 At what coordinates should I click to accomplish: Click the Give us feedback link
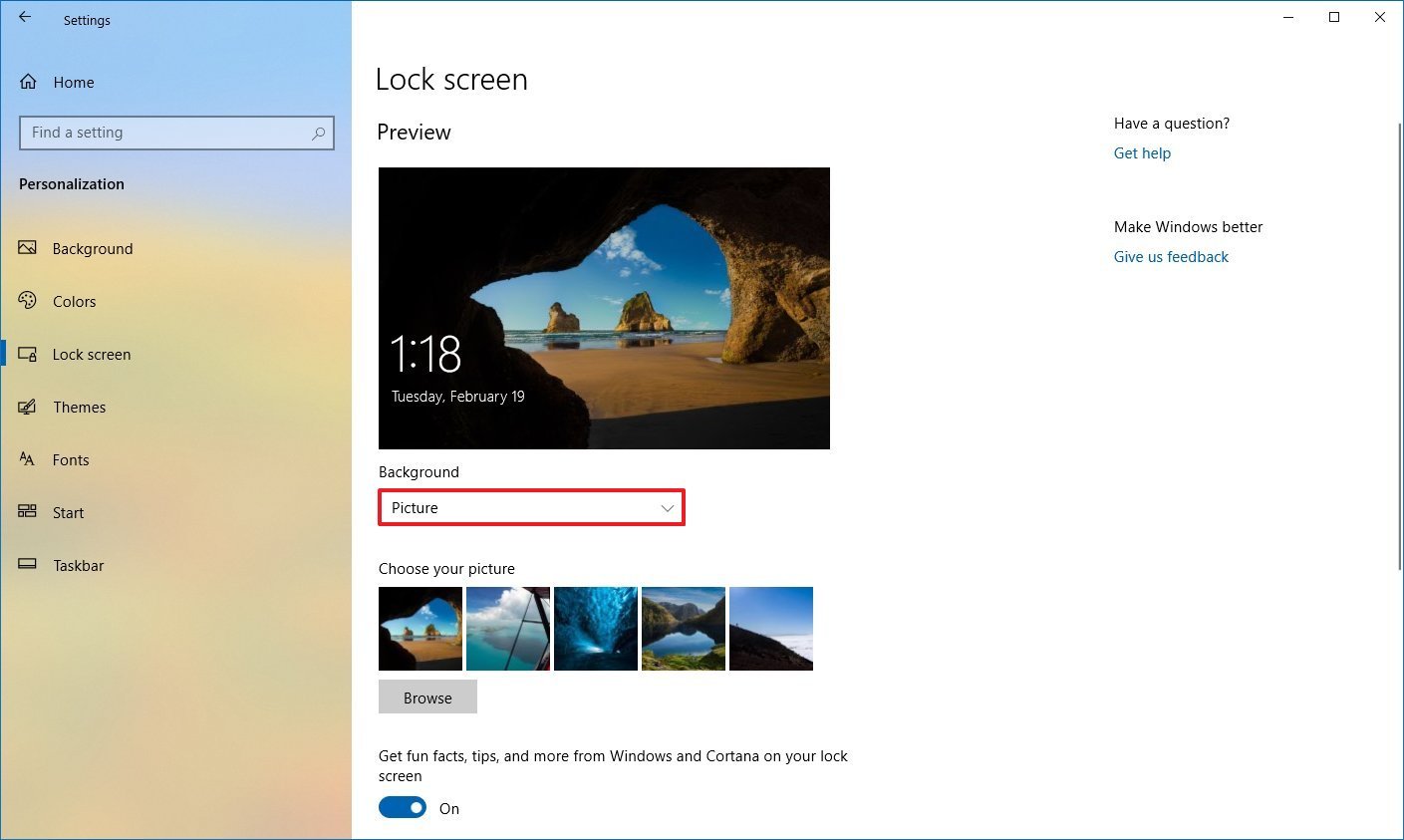pyautogui.click(x=1171, y=256)
